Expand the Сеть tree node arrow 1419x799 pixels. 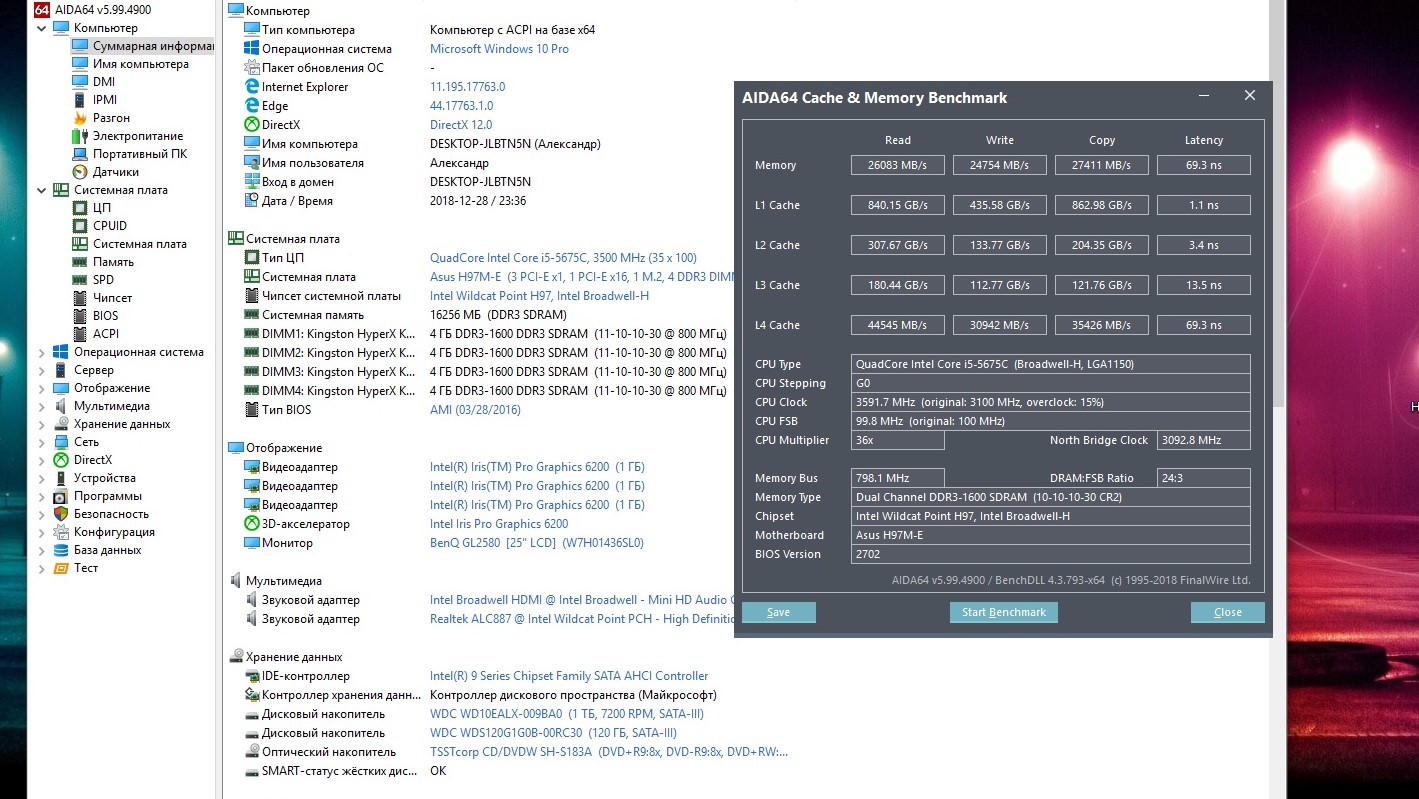point(41,442)
